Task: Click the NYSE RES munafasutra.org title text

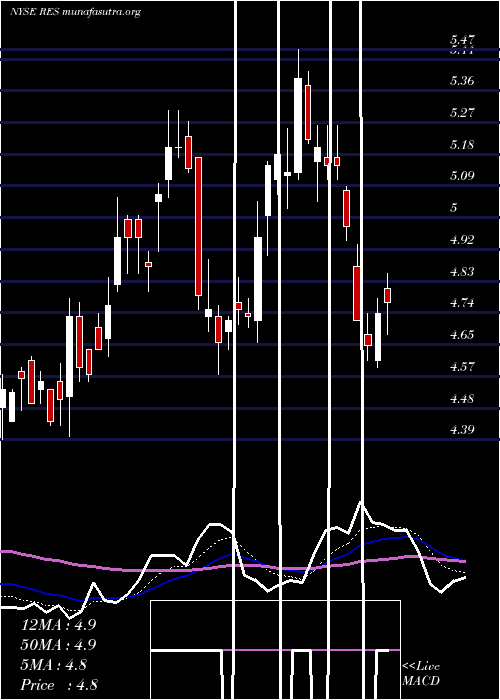Action: coord(75,12)
